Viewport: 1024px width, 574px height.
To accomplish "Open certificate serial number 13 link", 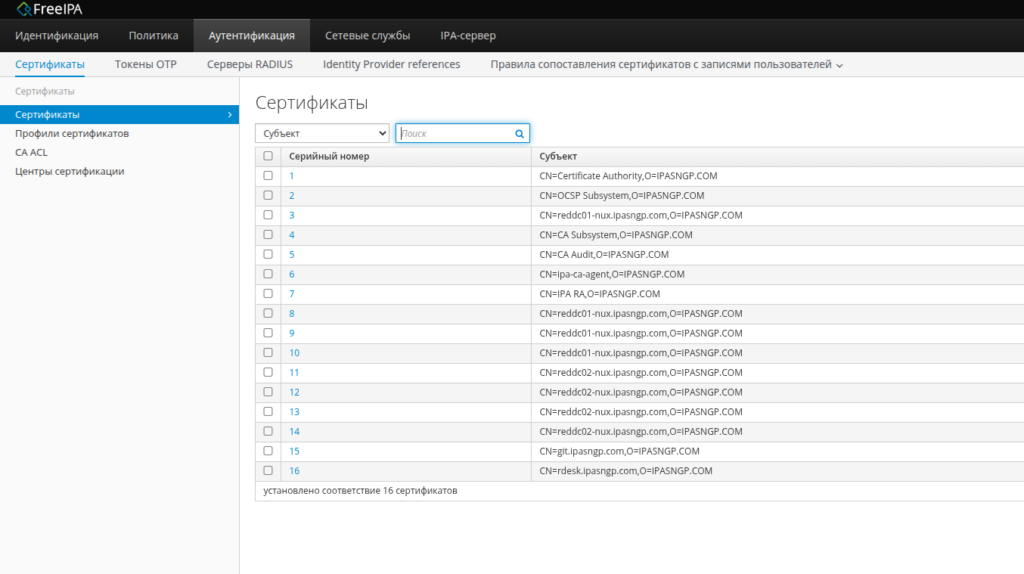I will (x=294, y=411).
